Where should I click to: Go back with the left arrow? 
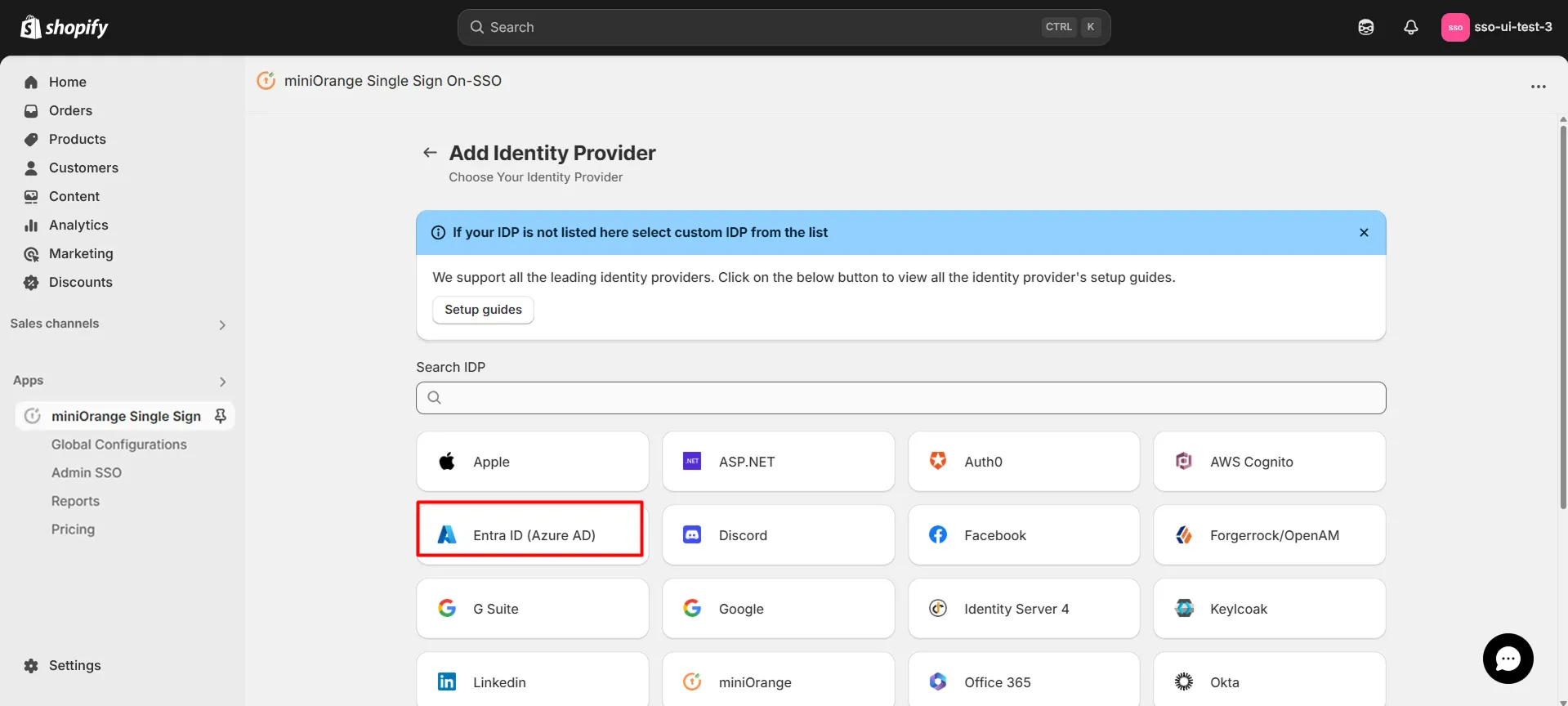point(430,153)
